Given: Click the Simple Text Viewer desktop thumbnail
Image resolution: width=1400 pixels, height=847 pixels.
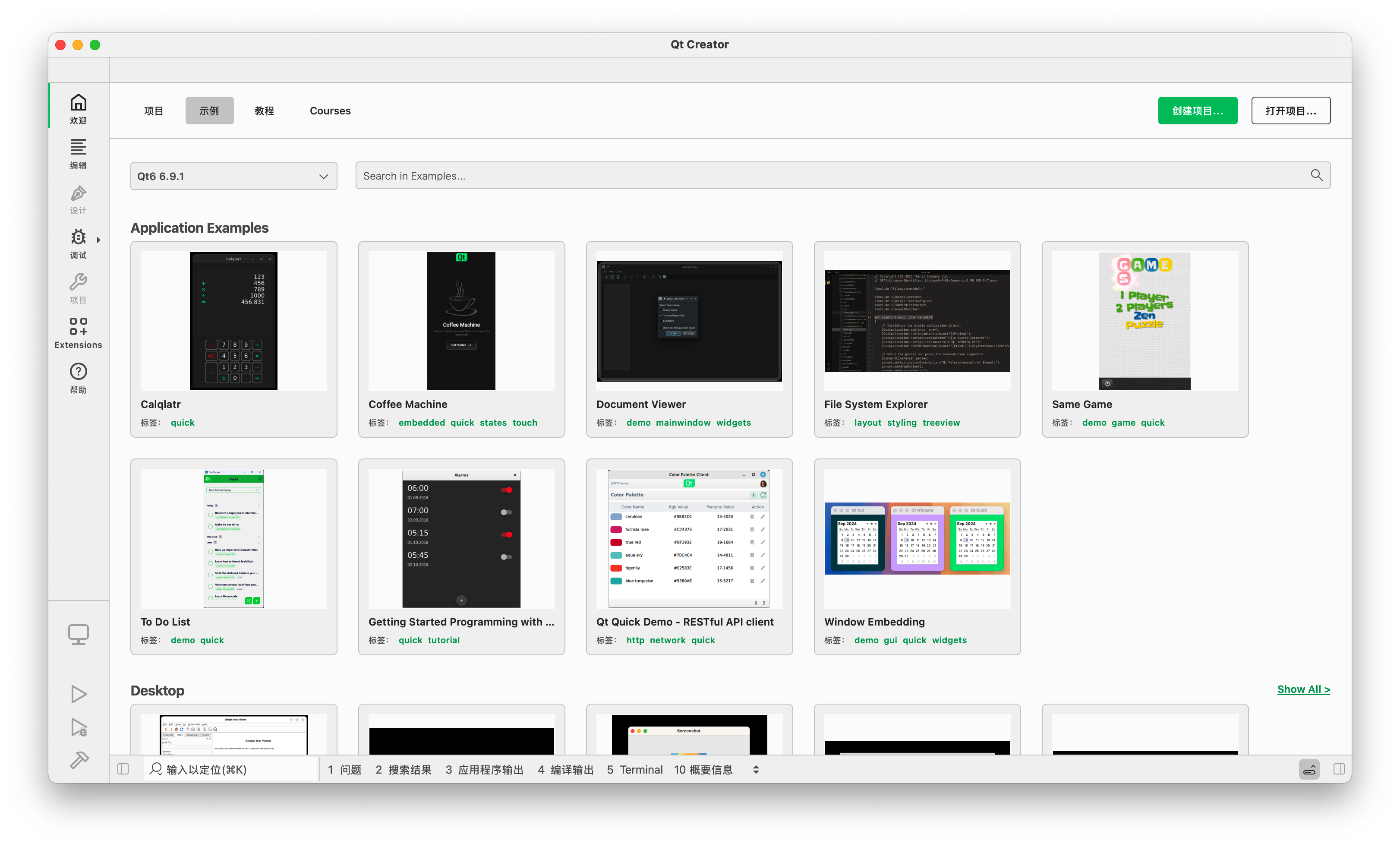Looking at the screenshot, I should [x=233, y=734].
